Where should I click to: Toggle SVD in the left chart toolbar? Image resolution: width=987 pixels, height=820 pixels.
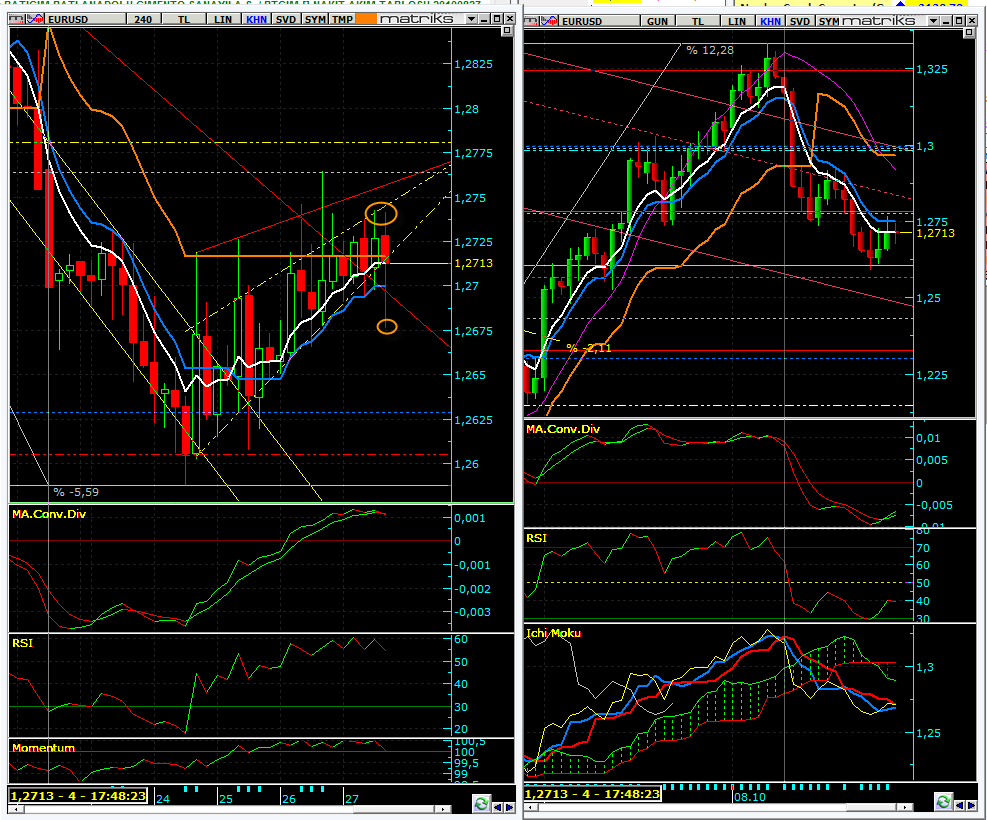[286, 19]
